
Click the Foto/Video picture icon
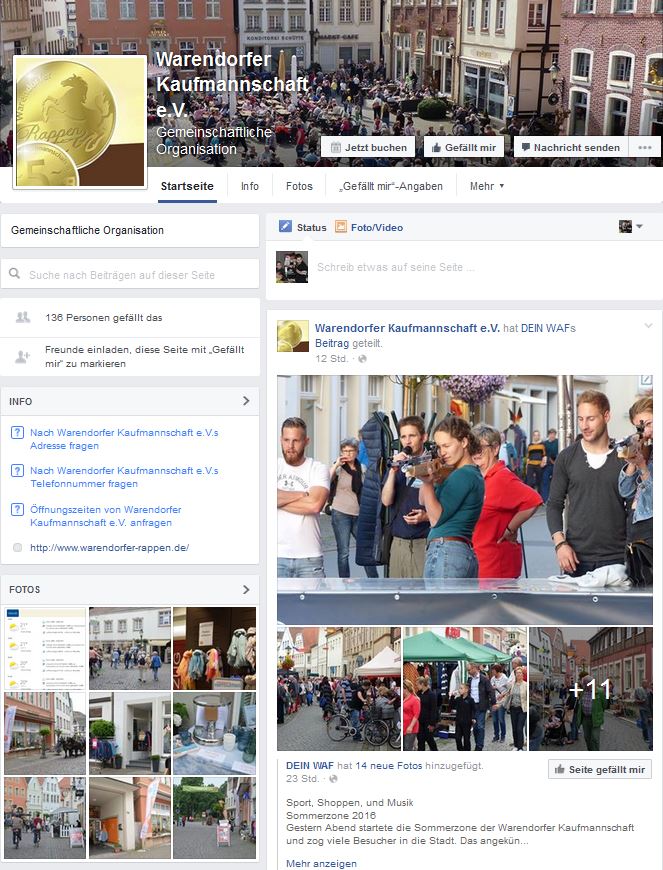coord(341,226)
